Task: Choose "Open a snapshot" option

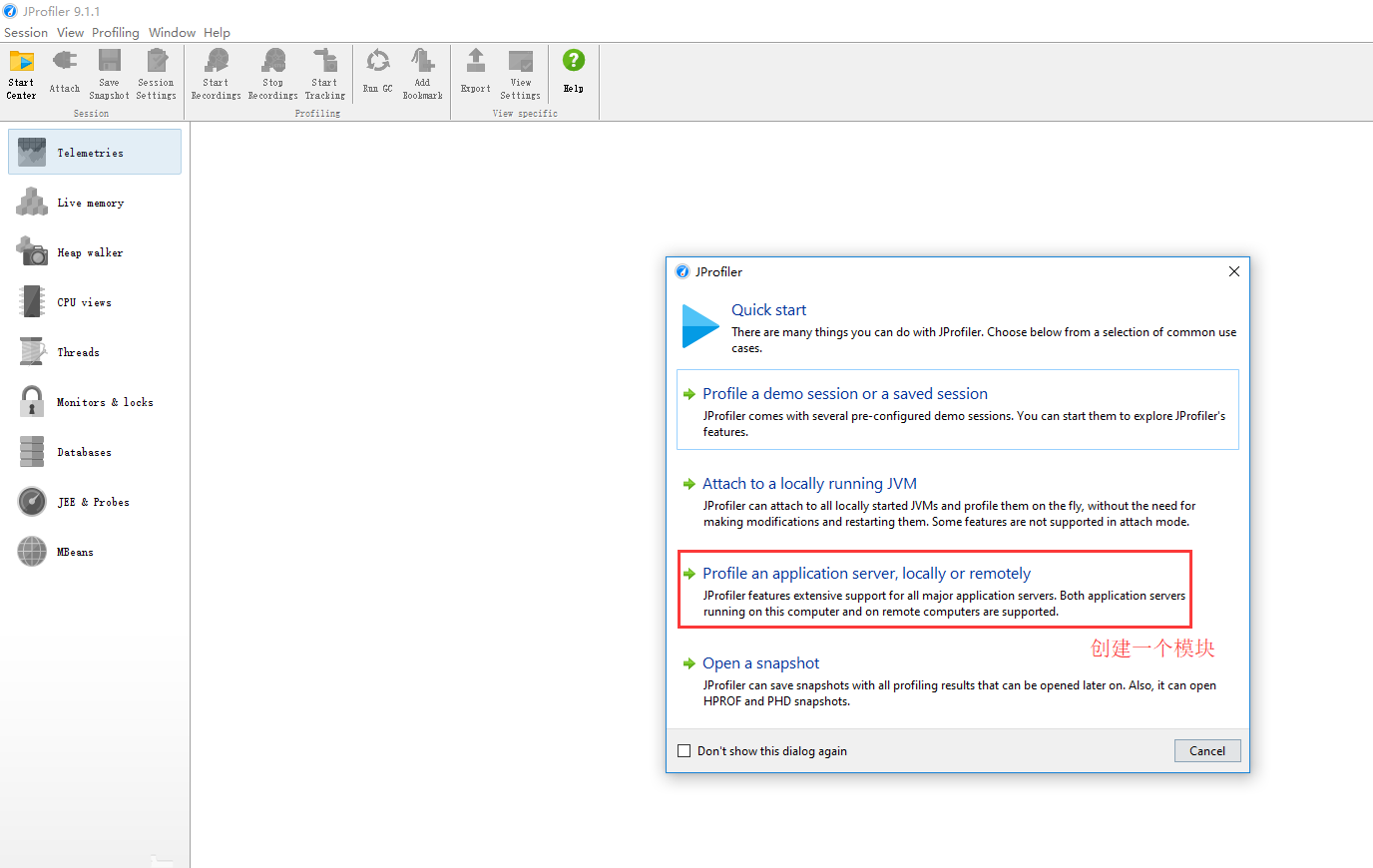Action: click(958, 680)
